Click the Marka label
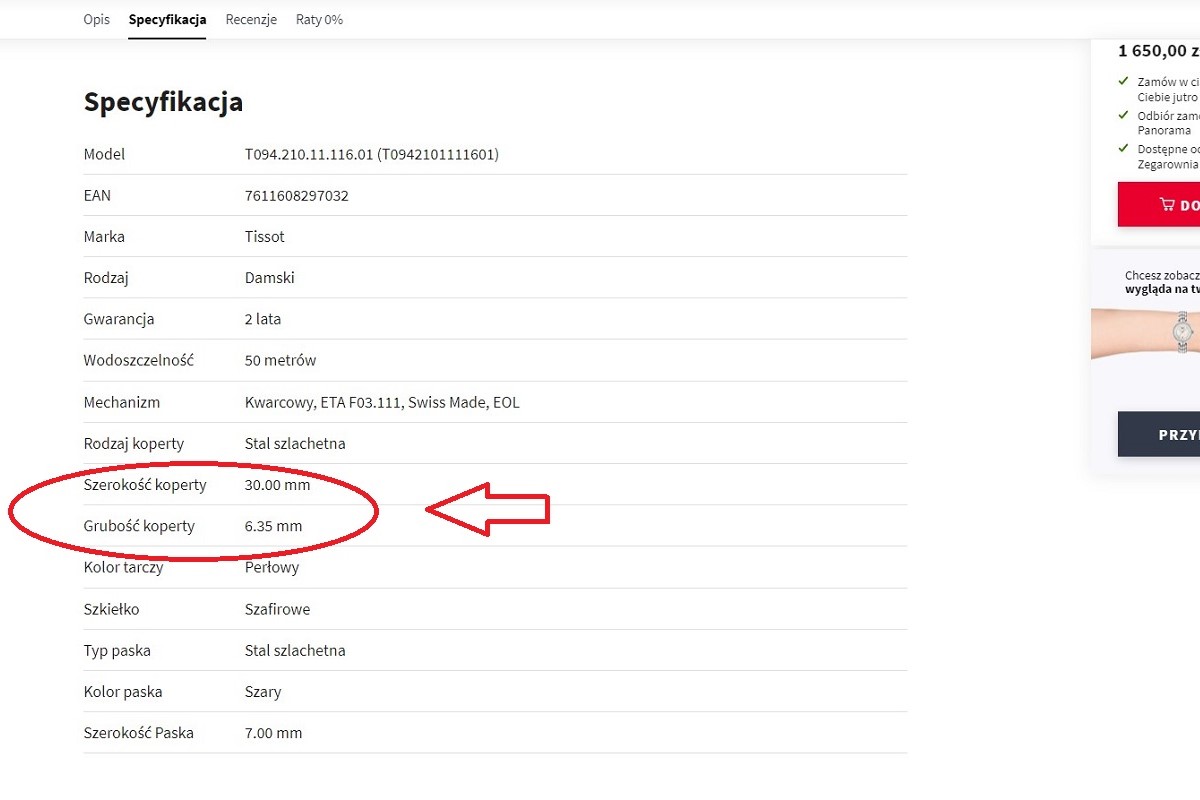Viewport: 1200px width, 800px height. pos(104,237)
